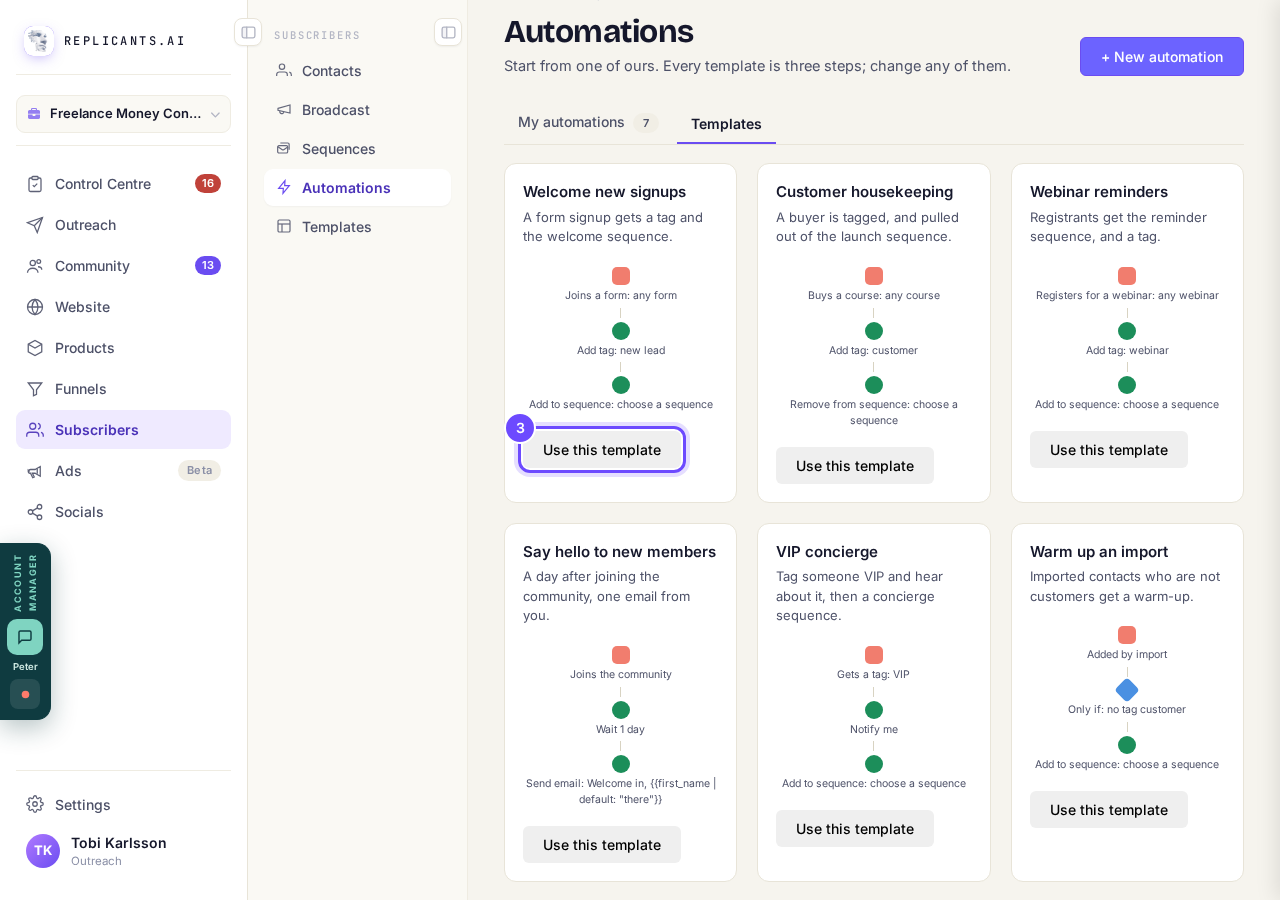Click the Outreach paper-plane icon
1280x900 pixels.
tap(35, 225)
